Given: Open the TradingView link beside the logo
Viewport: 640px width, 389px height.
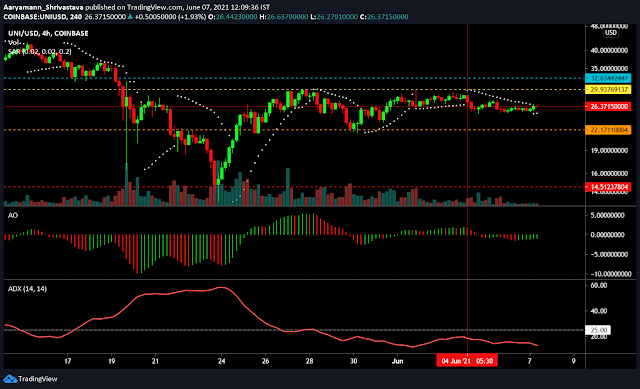Looking at the screenshot, I should coord(38,379).
